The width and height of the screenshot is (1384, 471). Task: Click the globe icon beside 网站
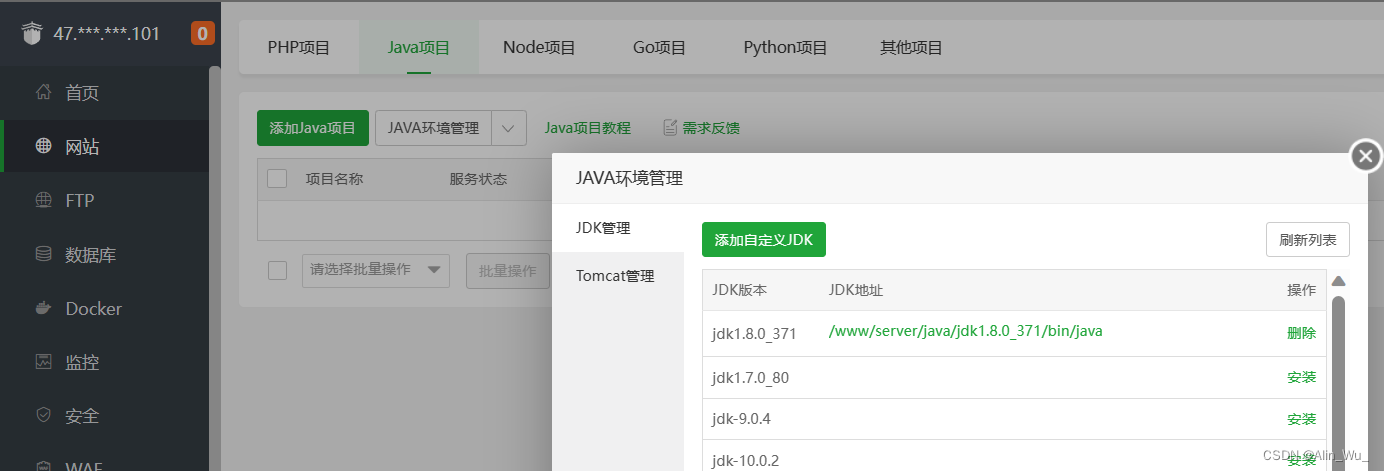point(43,147)
